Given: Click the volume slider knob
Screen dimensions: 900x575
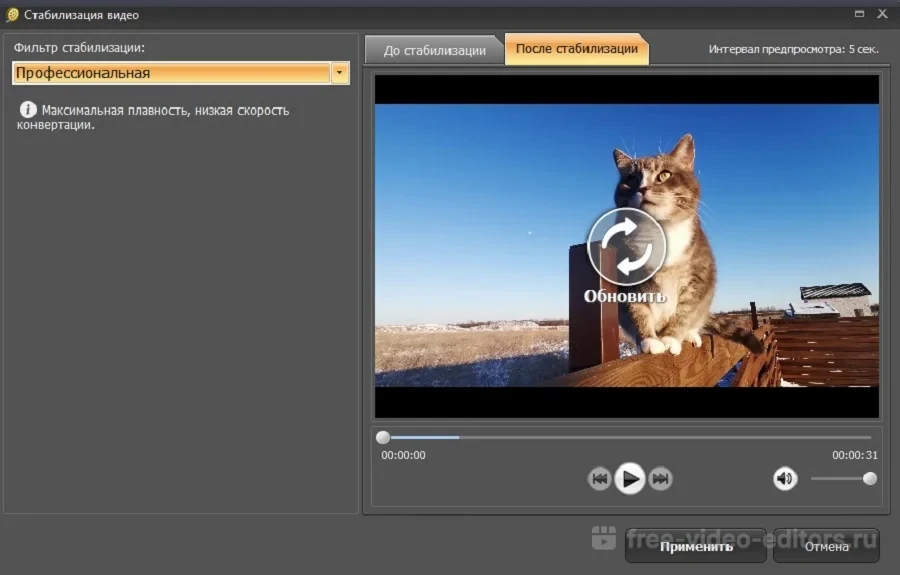Looking at the screenshot, I should tap(870, 479).
